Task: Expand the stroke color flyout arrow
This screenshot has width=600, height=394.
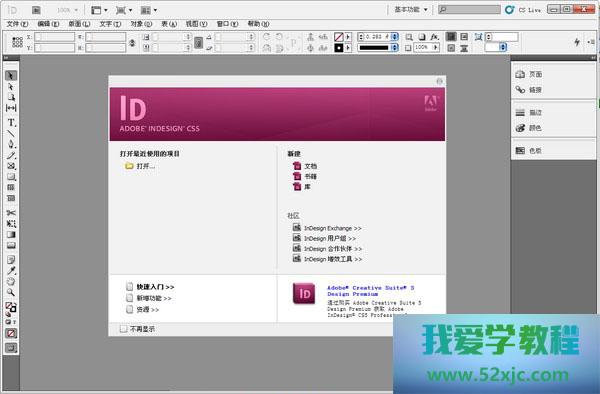Action: [348, 48]
